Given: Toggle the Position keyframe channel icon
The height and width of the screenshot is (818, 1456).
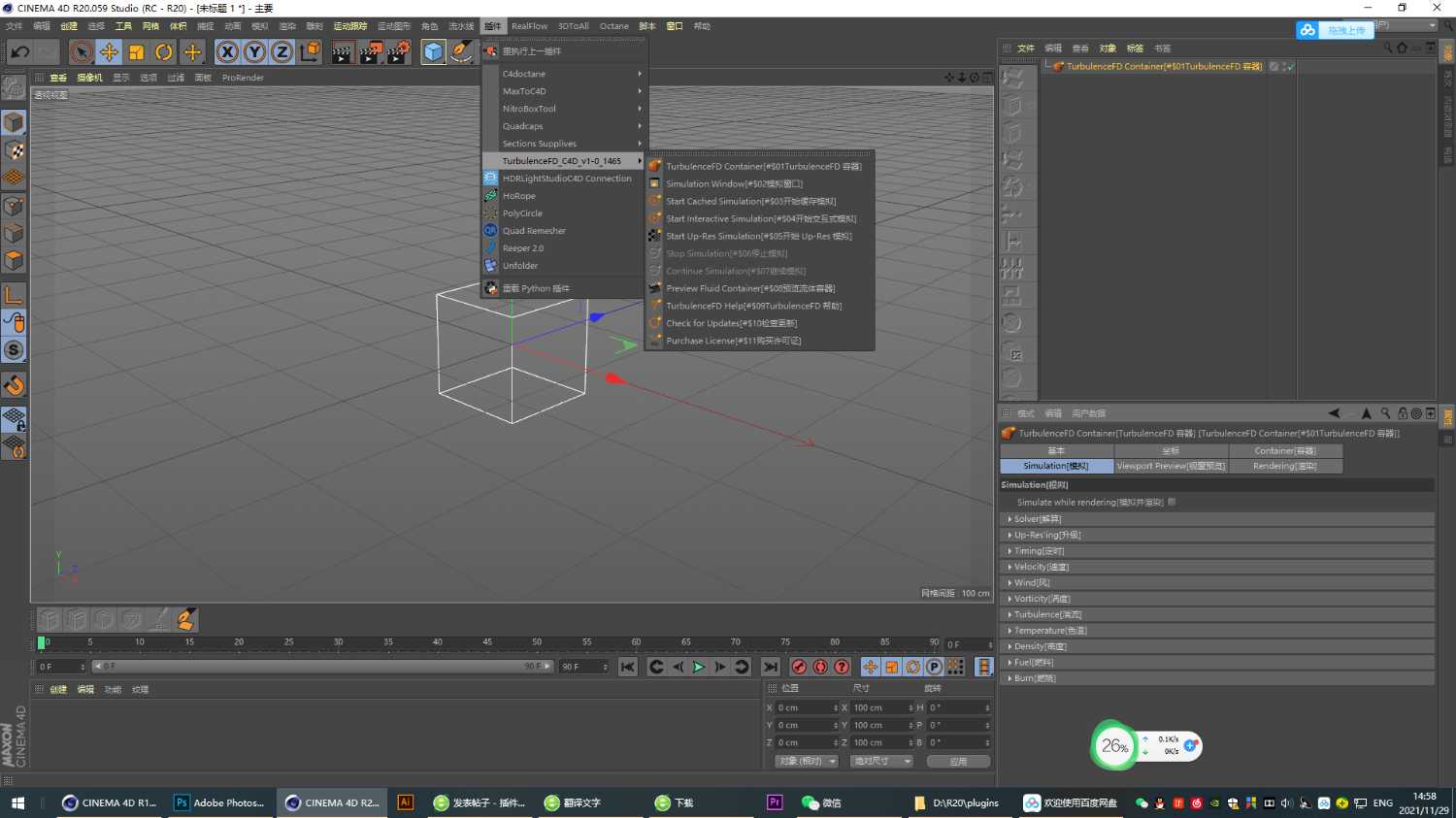Looking at the screenshot, I should (870, 667).
